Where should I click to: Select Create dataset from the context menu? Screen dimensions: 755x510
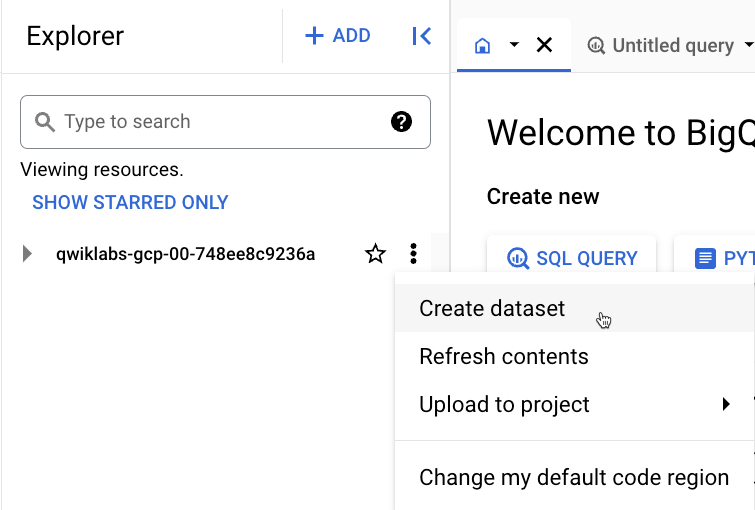(492, 308)
